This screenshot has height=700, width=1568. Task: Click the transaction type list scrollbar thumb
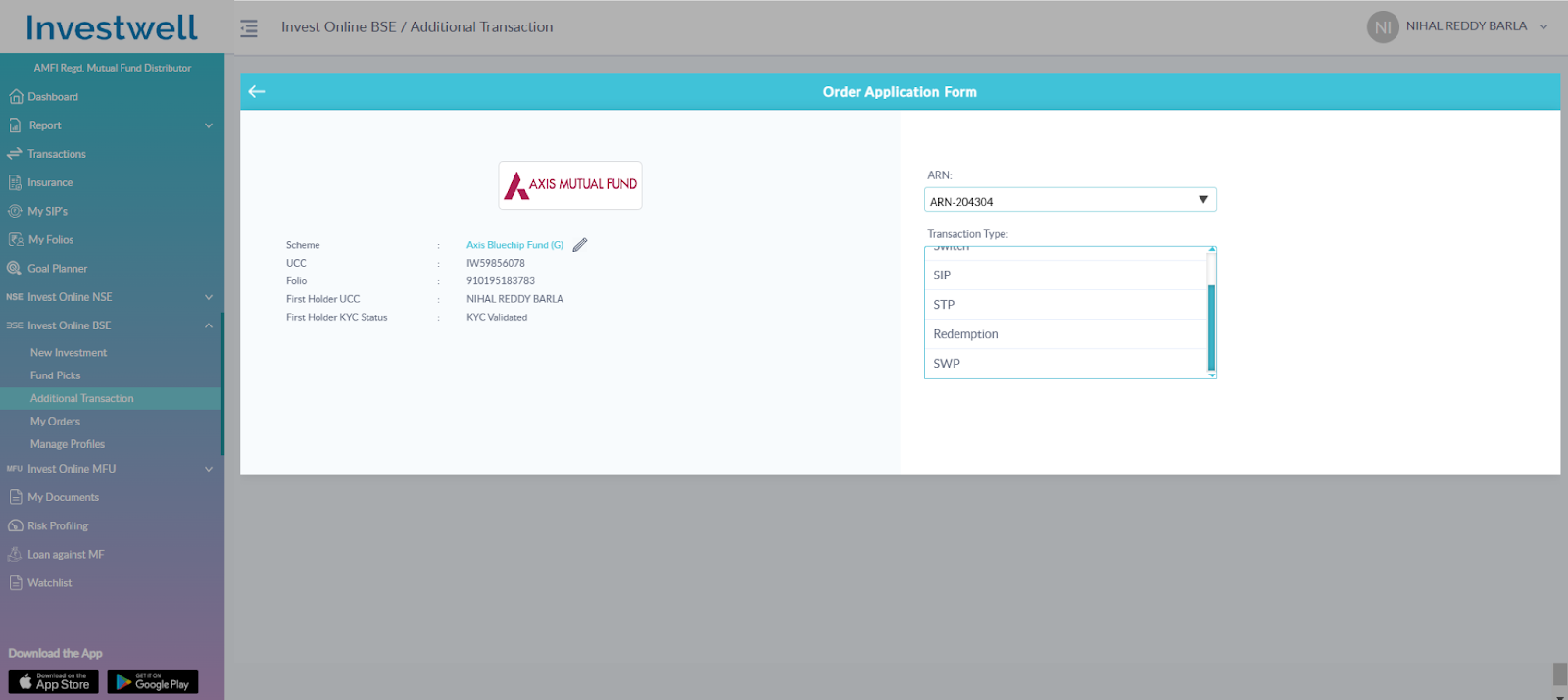click(x=1211, y=327)
